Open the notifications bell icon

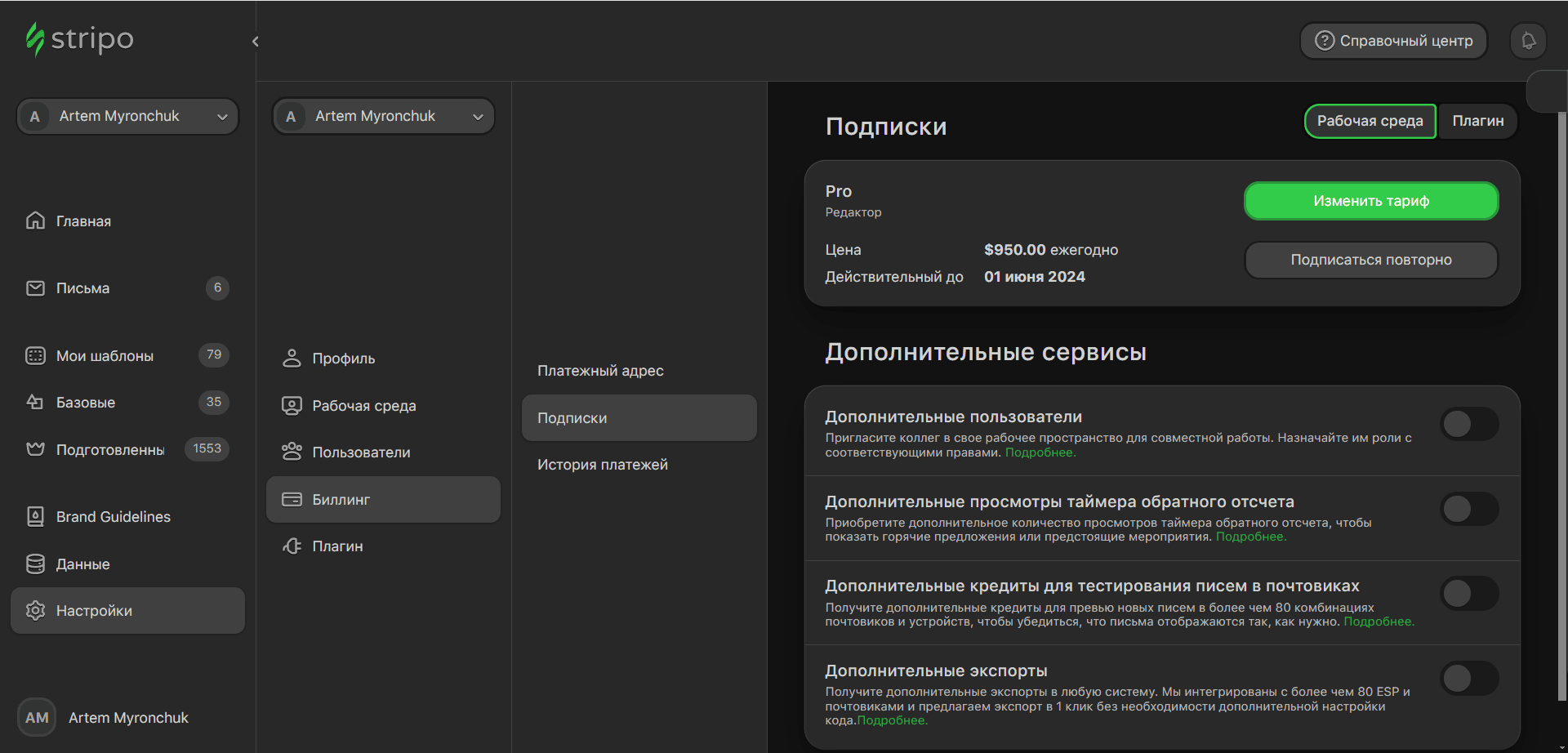click(x=1527, y=41)
